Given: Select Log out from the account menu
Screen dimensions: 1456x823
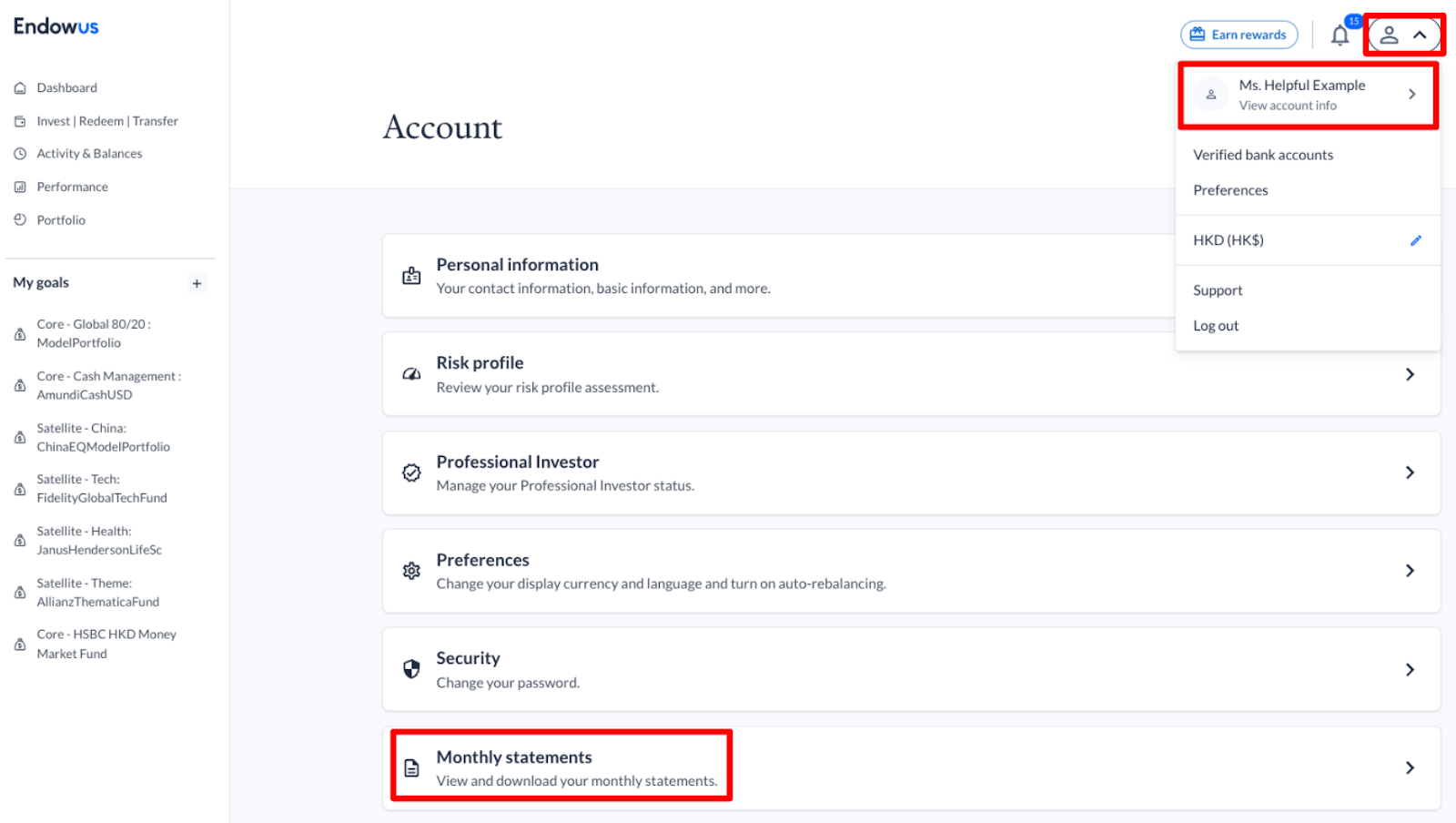Looking at the screenshot, I should (x=1216, y=325).
